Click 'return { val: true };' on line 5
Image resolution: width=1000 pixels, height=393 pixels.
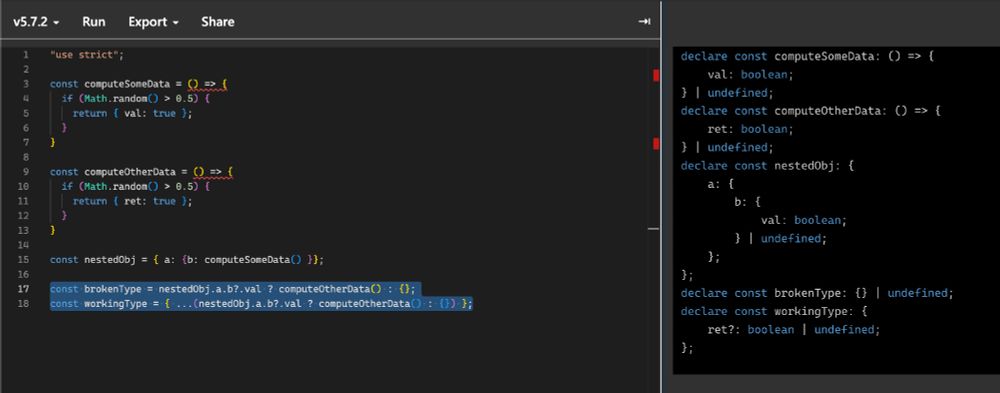tap(132, 113)
